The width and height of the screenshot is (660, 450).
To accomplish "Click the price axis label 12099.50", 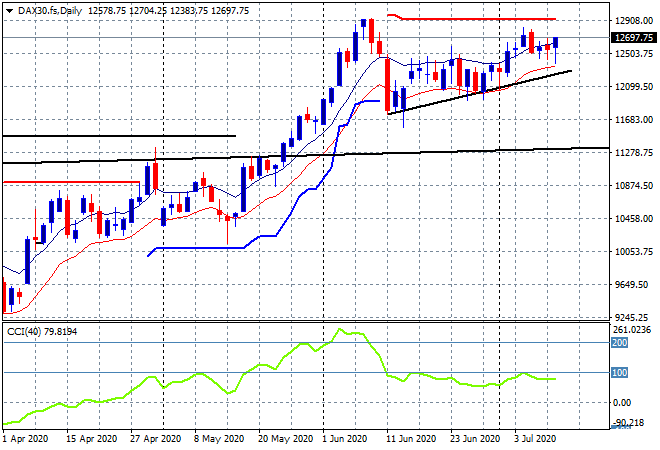I will [x=633, y=87].
